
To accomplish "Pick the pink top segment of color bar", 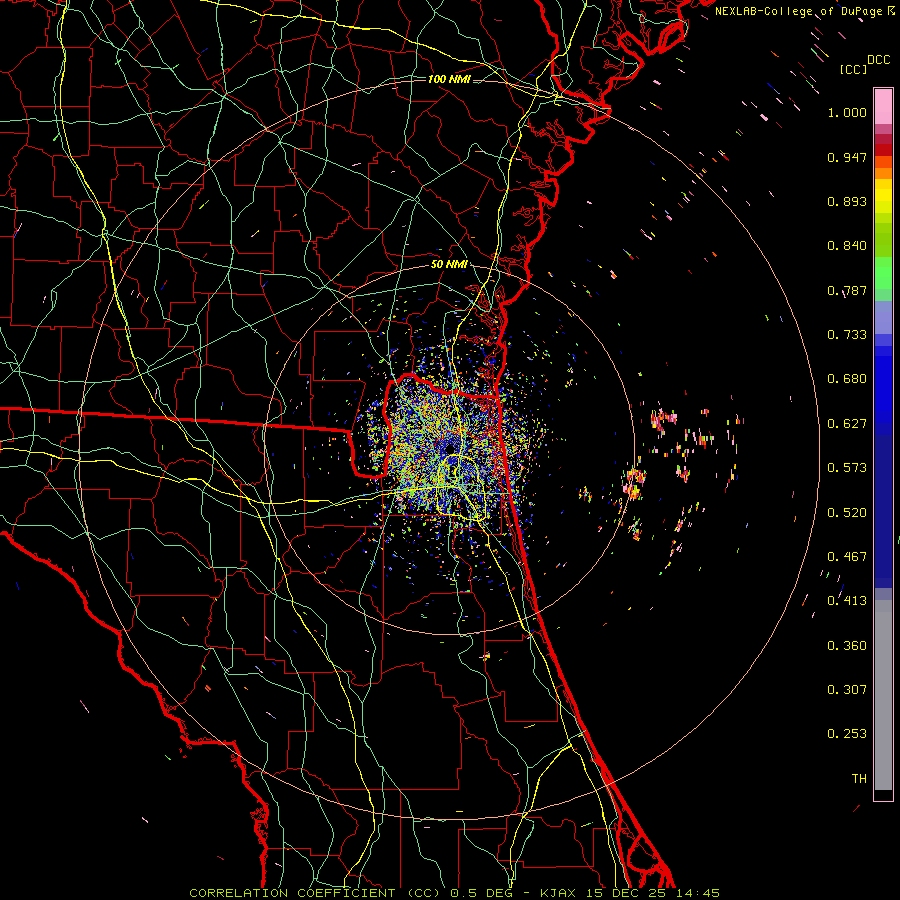I will tap(883, 106).
